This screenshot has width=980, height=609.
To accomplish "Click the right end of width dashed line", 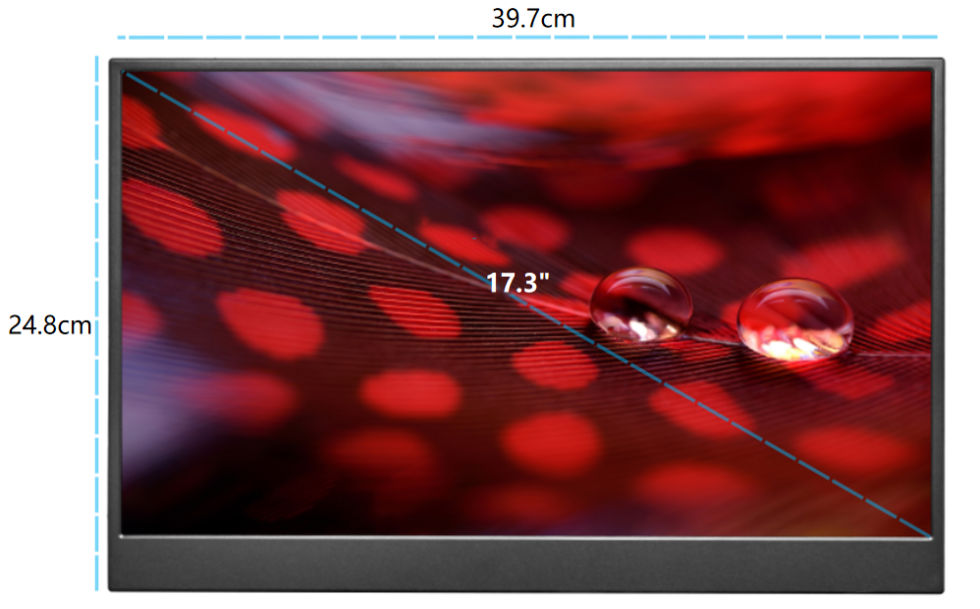I will (938, 38).
